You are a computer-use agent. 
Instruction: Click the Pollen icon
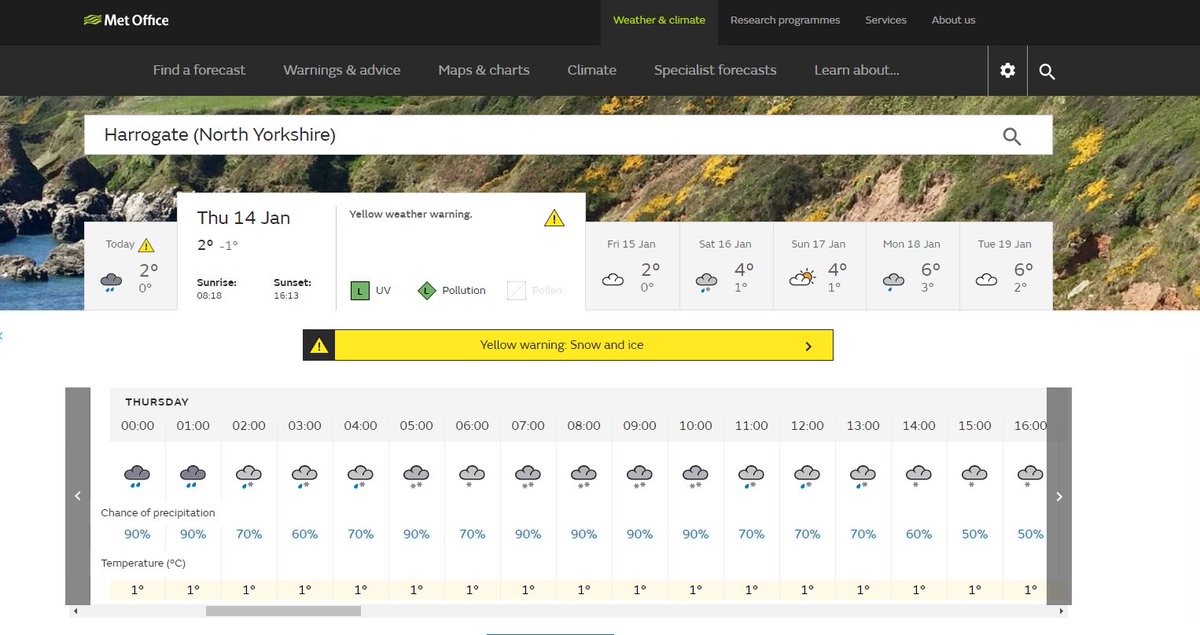(x=516, y=289)
